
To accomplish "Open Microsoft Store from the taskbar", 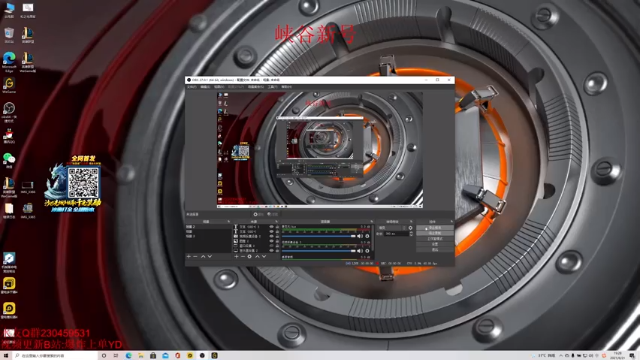I will [x=153, y=356].
